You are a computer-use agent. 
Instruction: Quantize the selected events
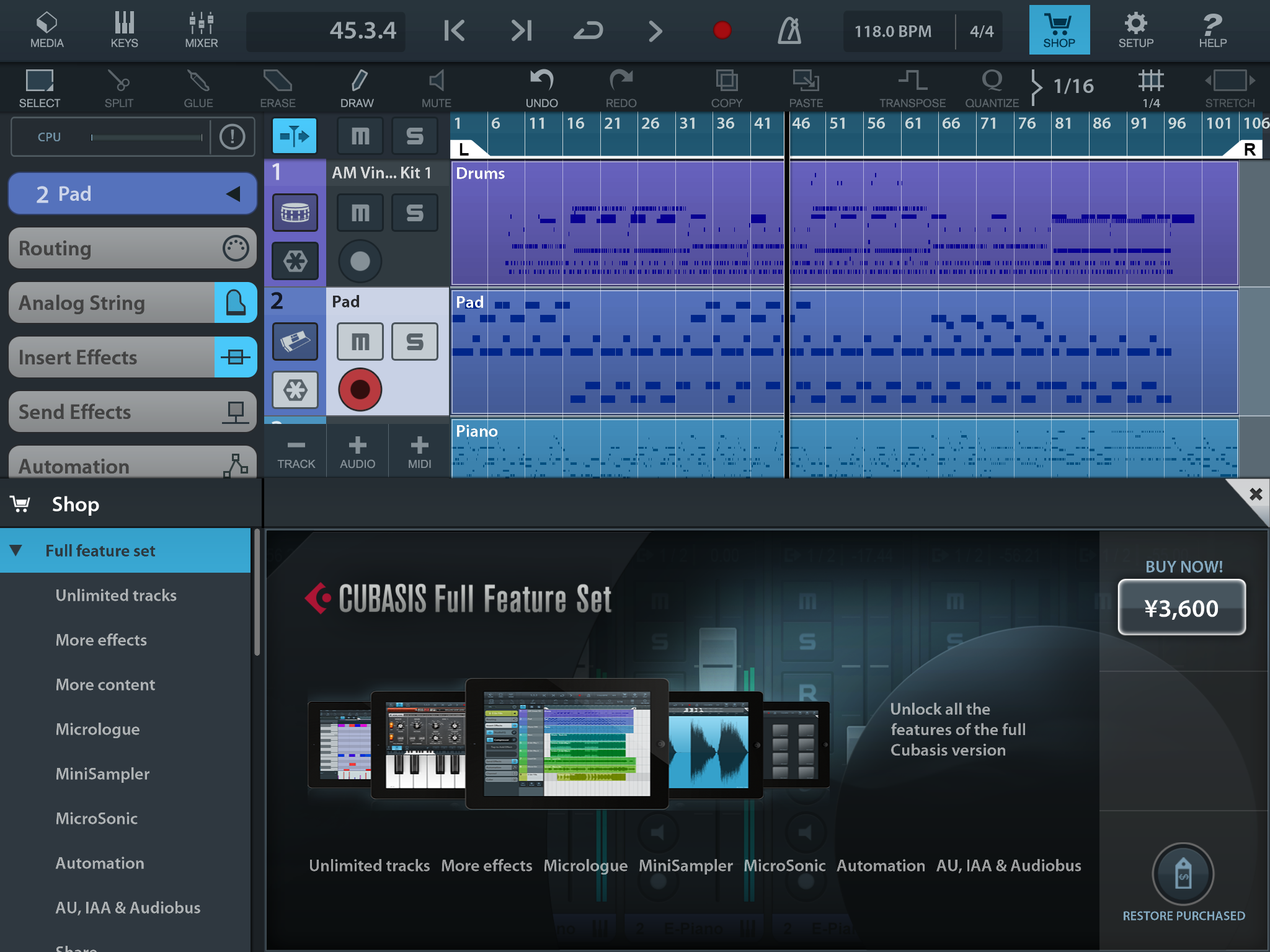tap(992, 88)
